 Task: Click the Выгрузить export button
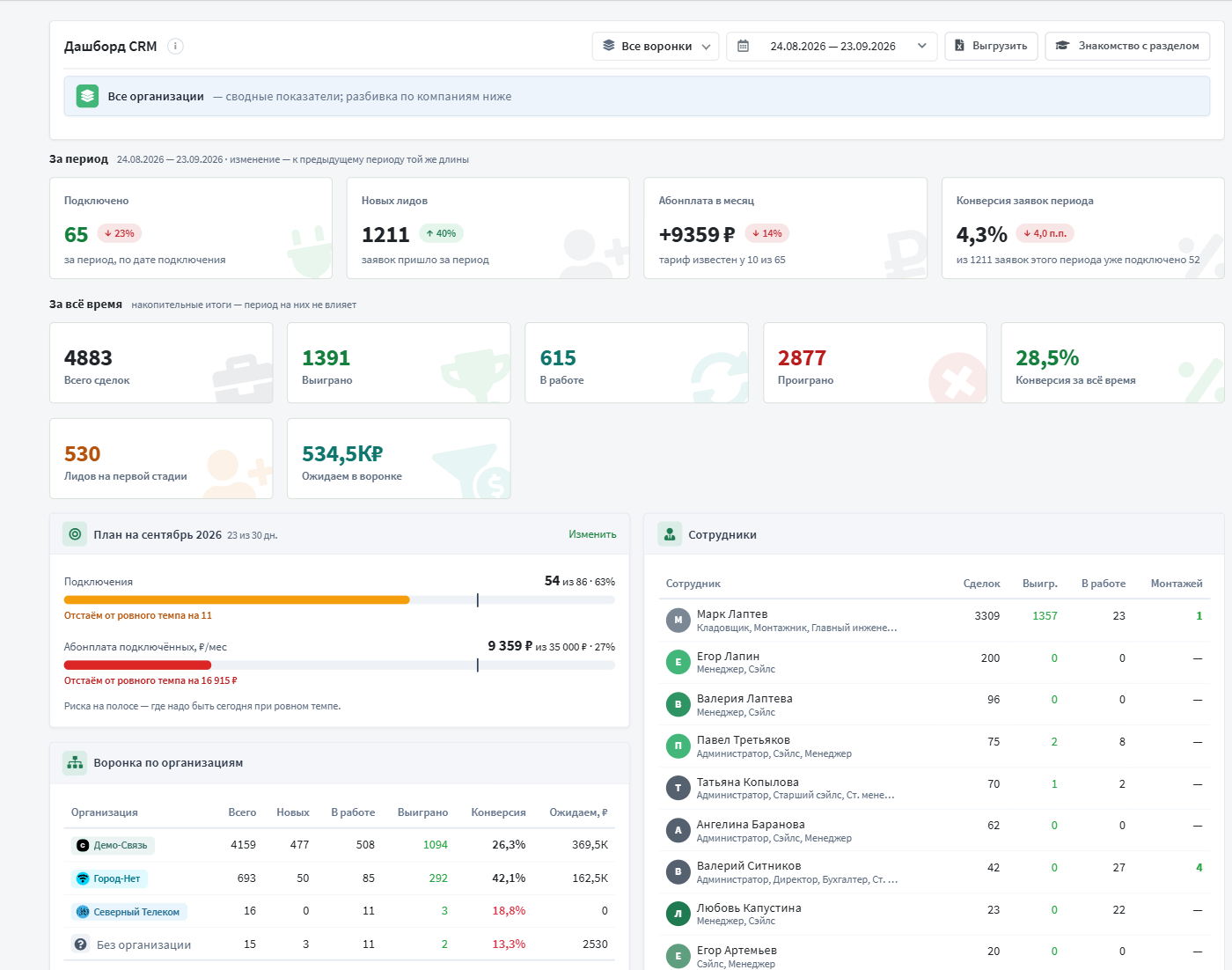[991, 46]
